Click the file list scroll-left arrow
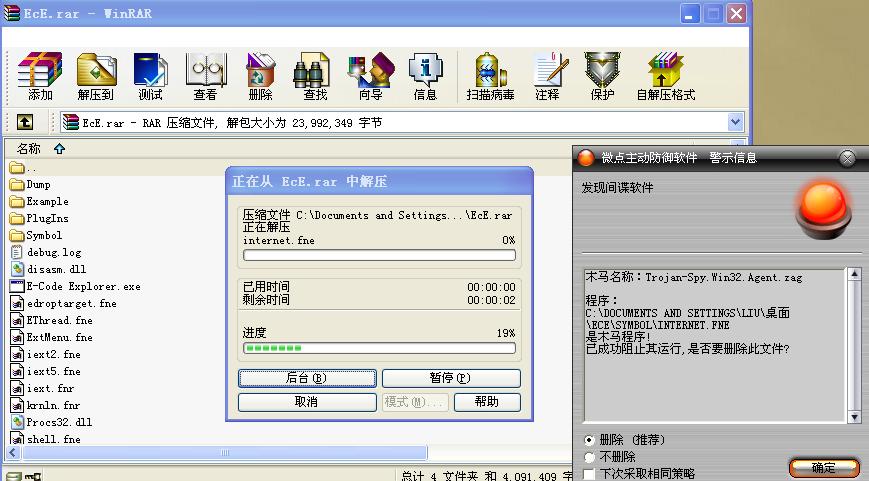 click(13, 453)
